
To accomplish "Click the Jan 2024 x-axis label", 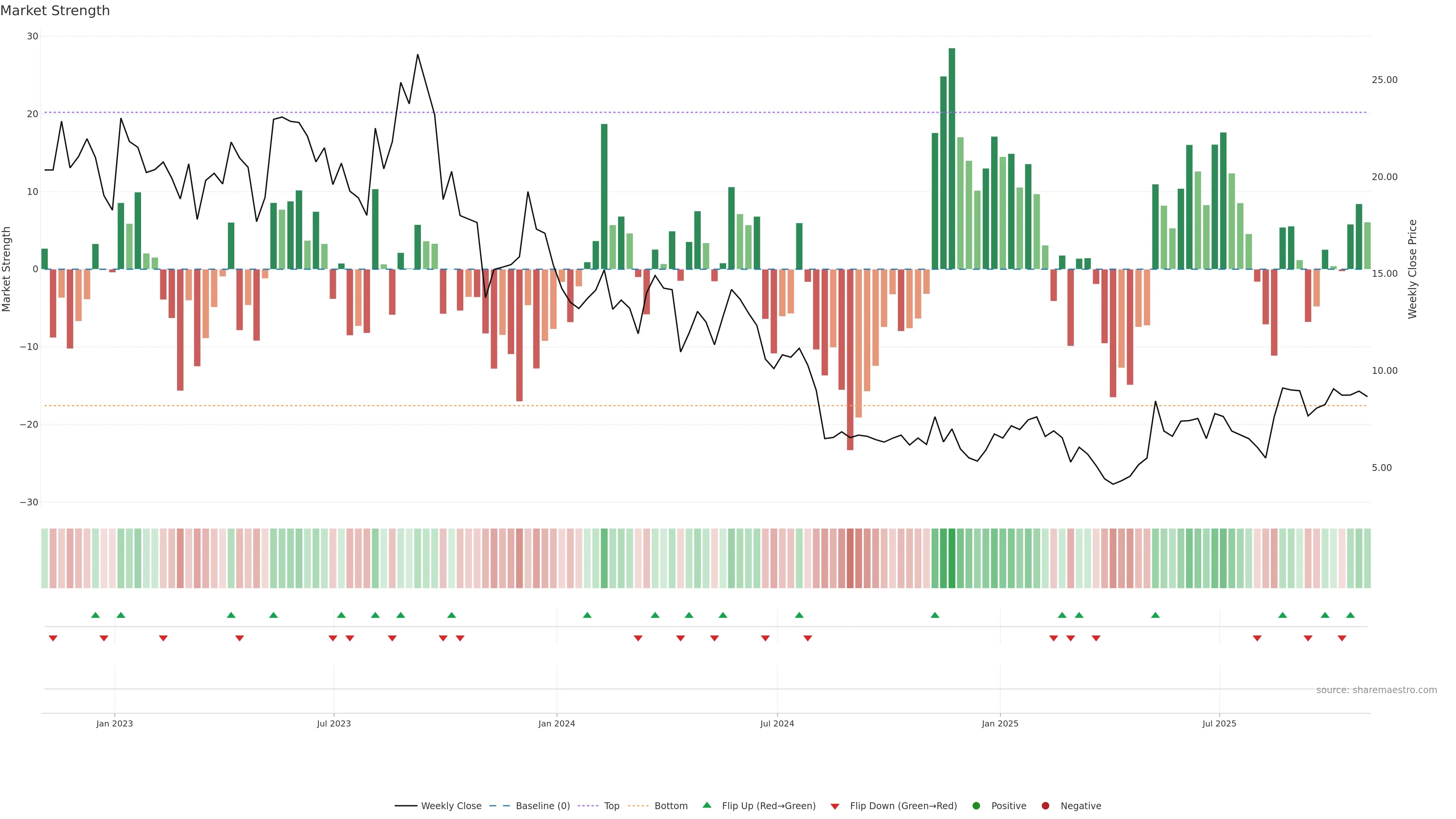I will point(556,723).
